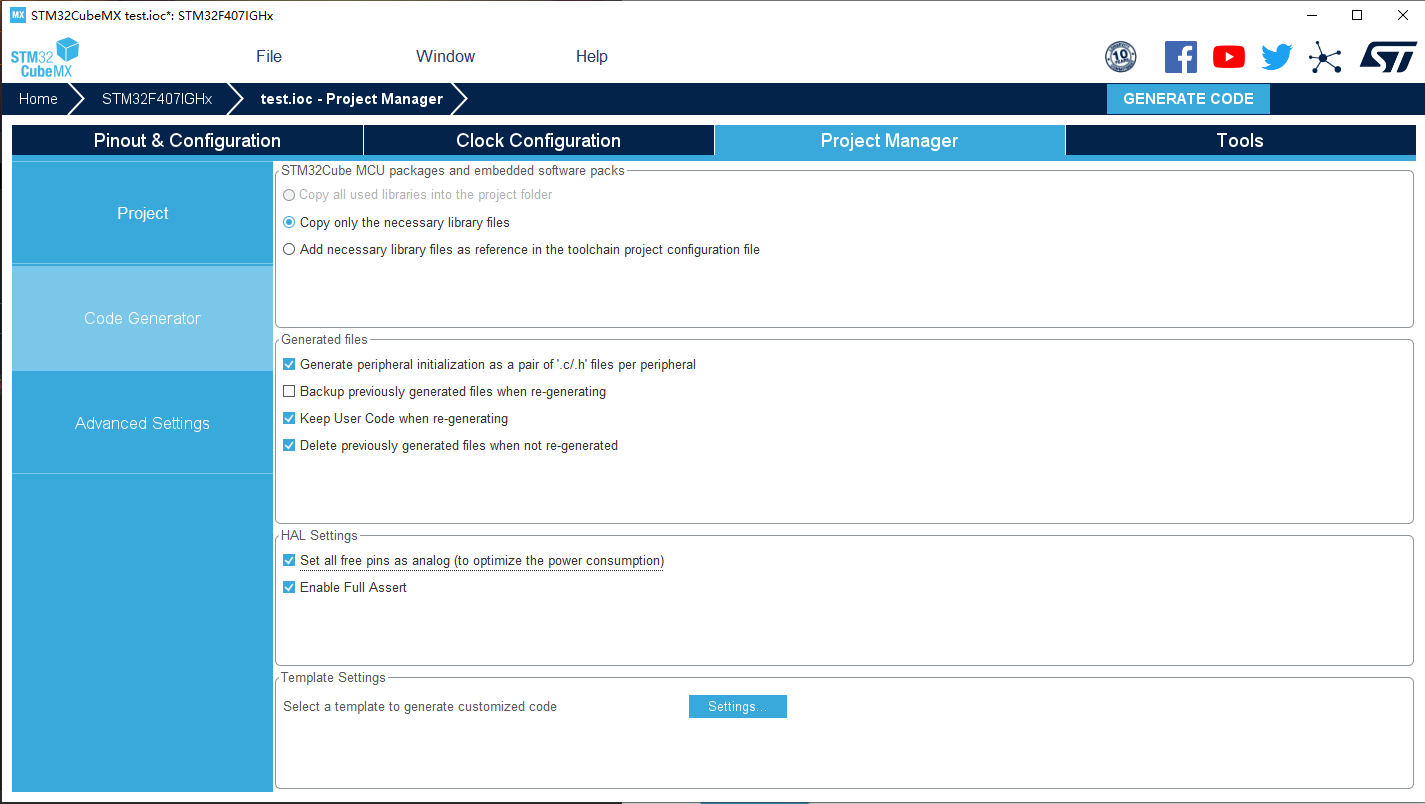Click the ST logo icon
This screenshot has width=1425, height=804.
pyautogui.click(x=1387, y=57)
